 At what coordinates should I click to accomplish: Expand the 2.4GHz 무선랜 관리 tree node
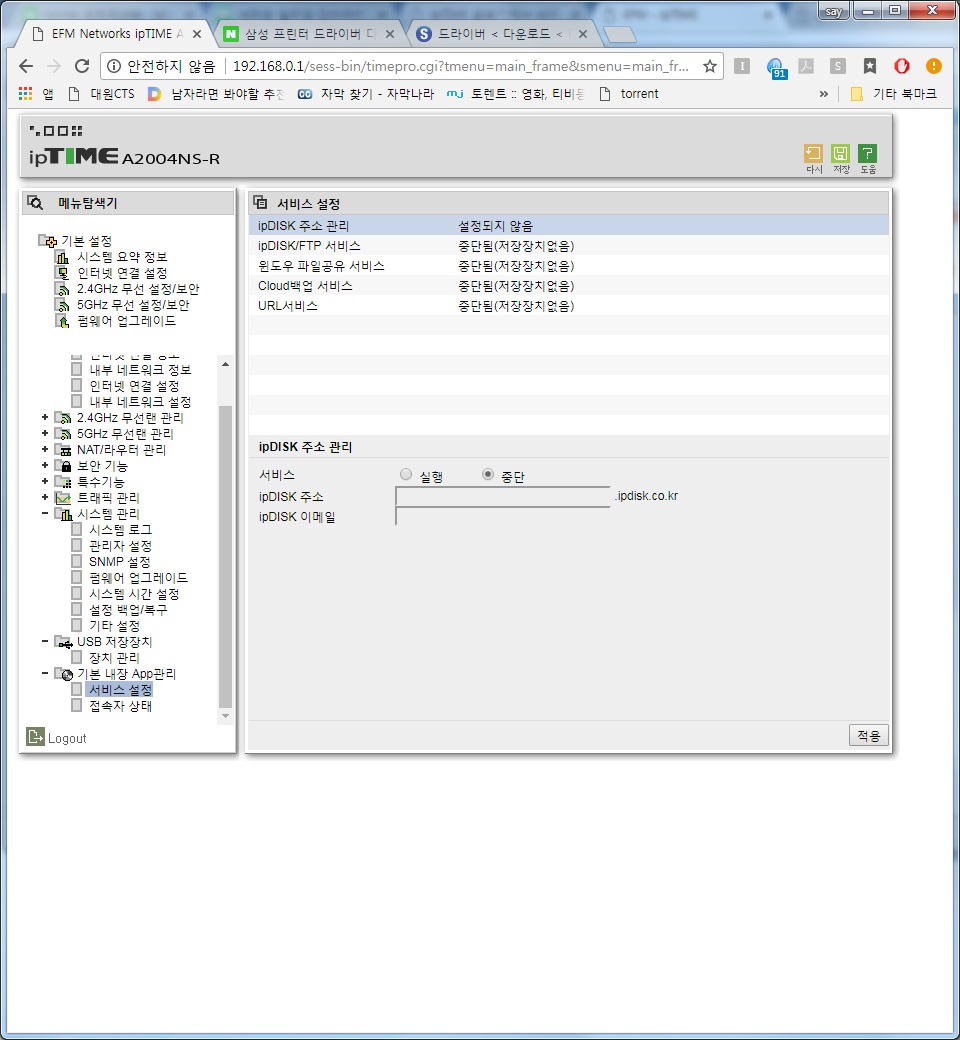point(44,417)
